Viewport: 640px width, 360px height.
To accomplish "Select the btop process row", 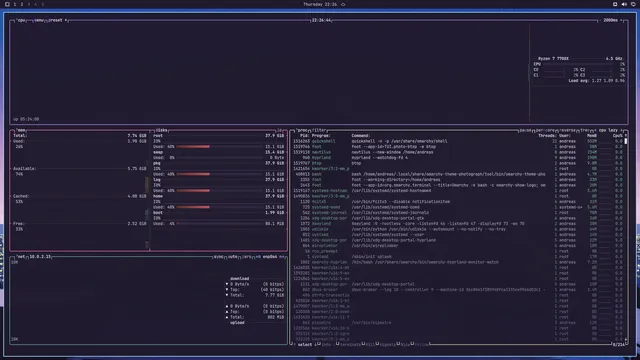I will [458, 163].
